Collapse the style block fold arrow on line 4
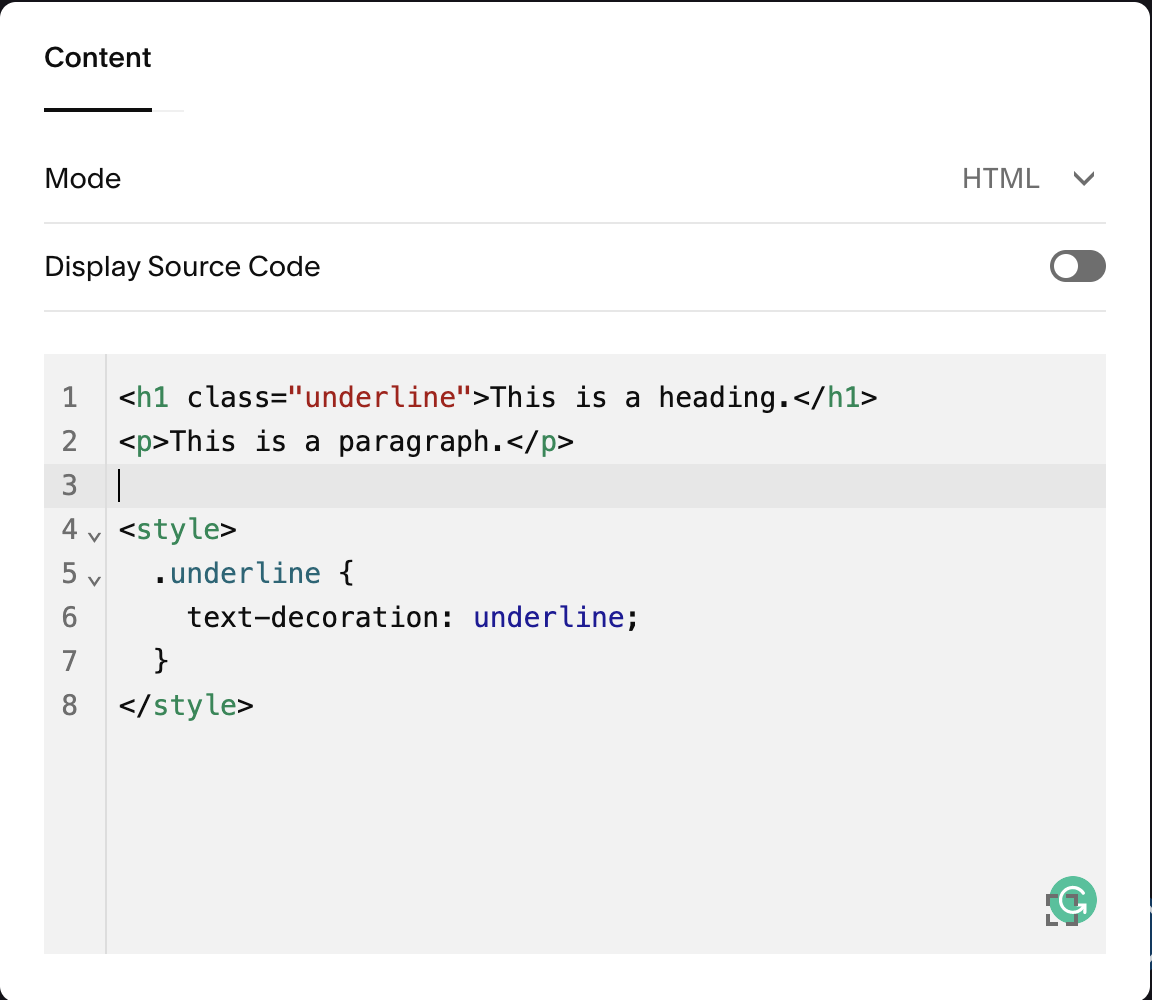 (94, 536)
